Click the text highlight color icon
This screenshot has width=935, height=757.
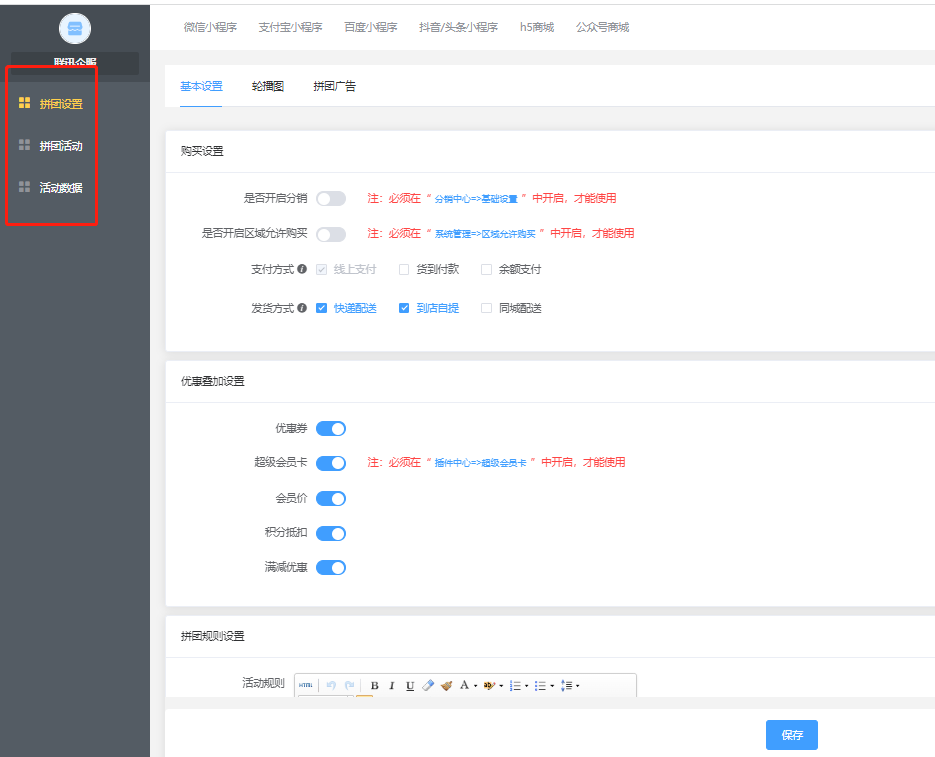click(490, 685)
